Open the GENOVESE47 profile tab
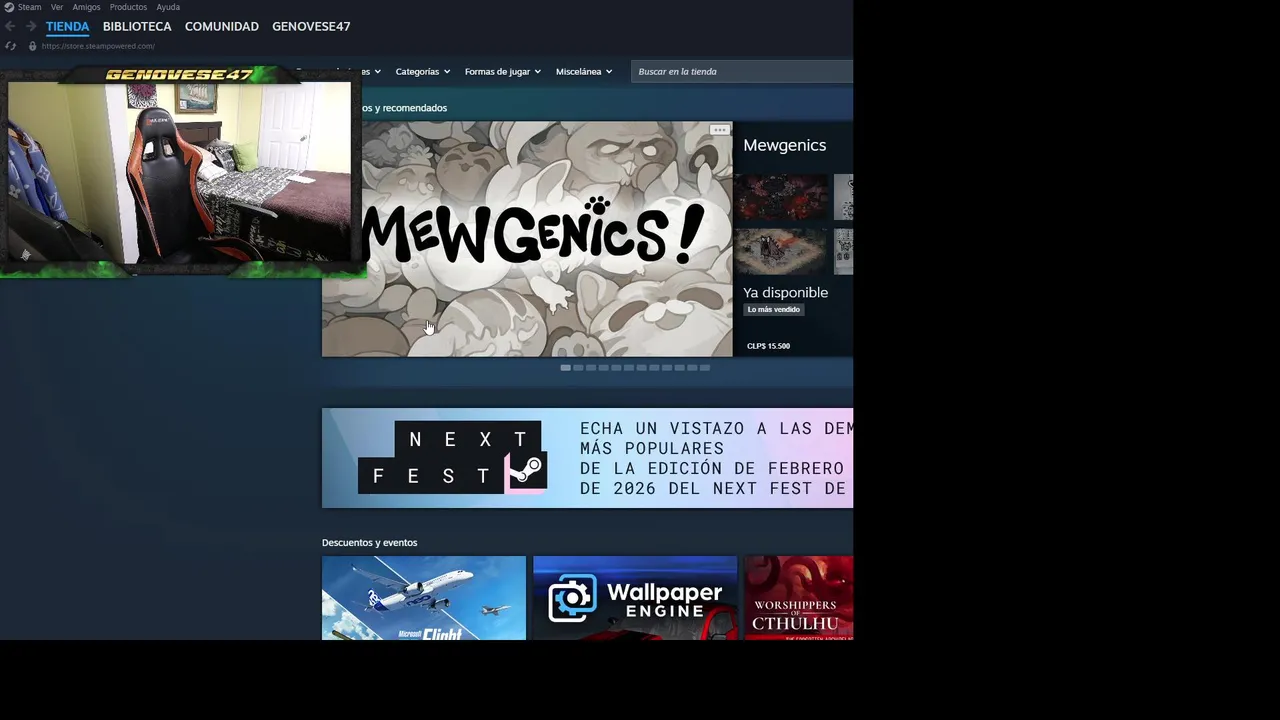This screenshot has height=720, width=1280. (311, 26)
